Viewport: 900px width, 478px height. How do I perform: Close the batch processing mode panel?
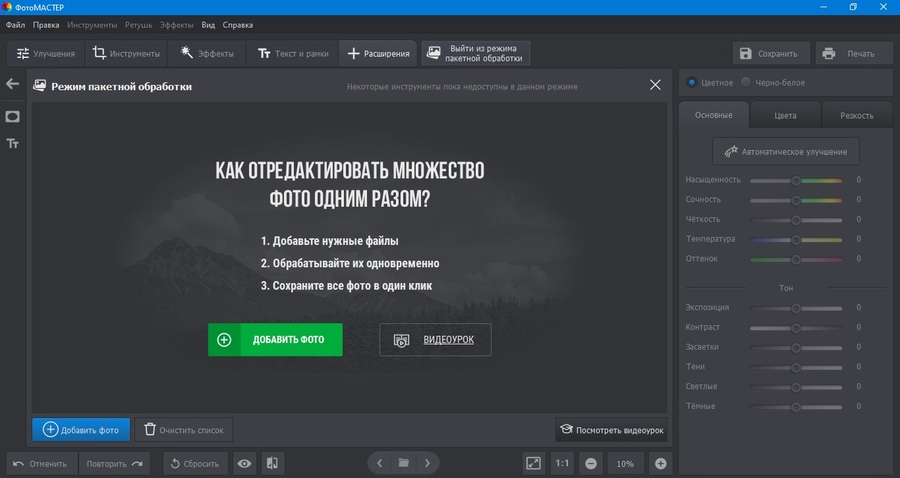[655, 85]
